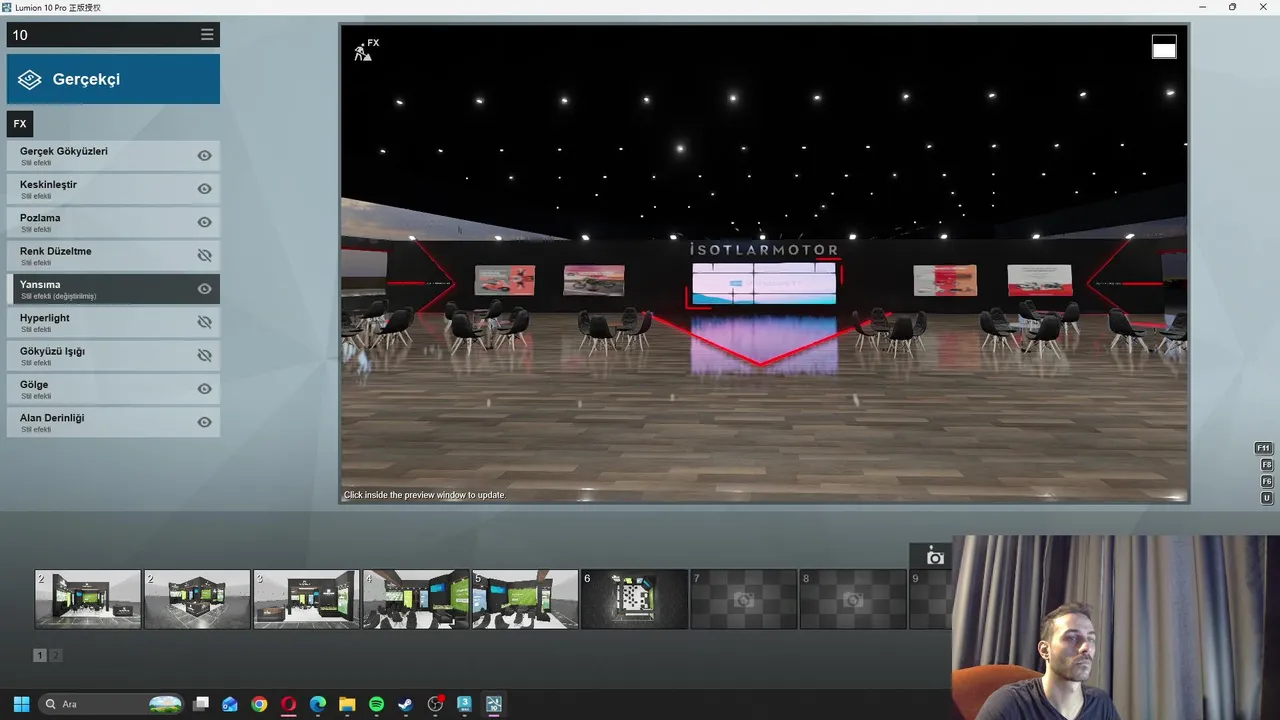1280x720 pixels.
Task: Open File Explorer from the taskbar
Action: [x=347, y=704]
